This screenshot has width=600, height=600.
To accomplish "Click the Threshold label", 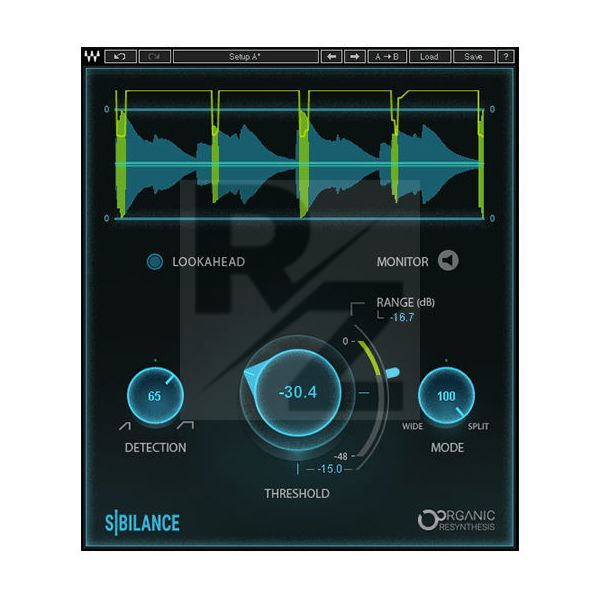I will point(297,494).
